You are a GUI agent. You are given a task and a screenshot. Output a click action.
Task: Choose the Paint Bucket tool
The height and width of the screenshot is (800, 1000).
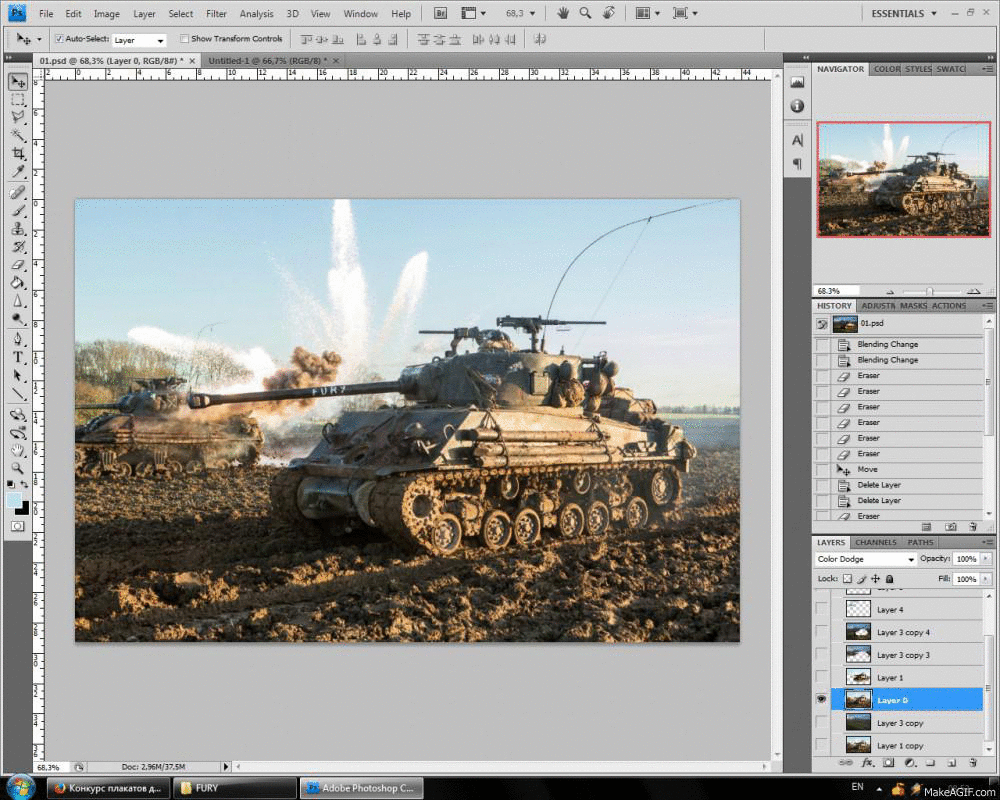point(18,283)
